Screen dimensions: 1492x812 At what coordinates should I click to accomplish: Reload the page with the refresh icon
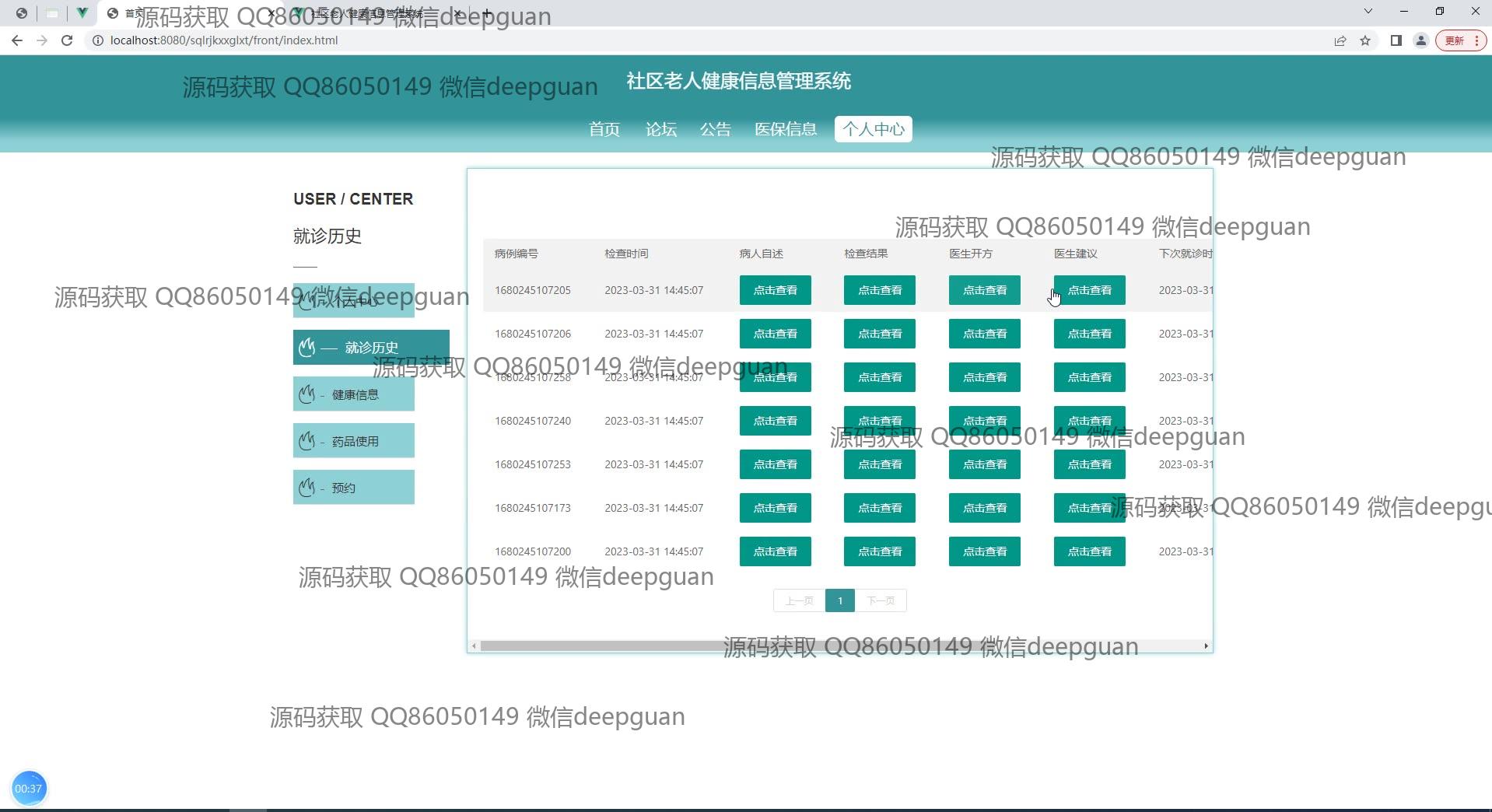tap(67, 40)
